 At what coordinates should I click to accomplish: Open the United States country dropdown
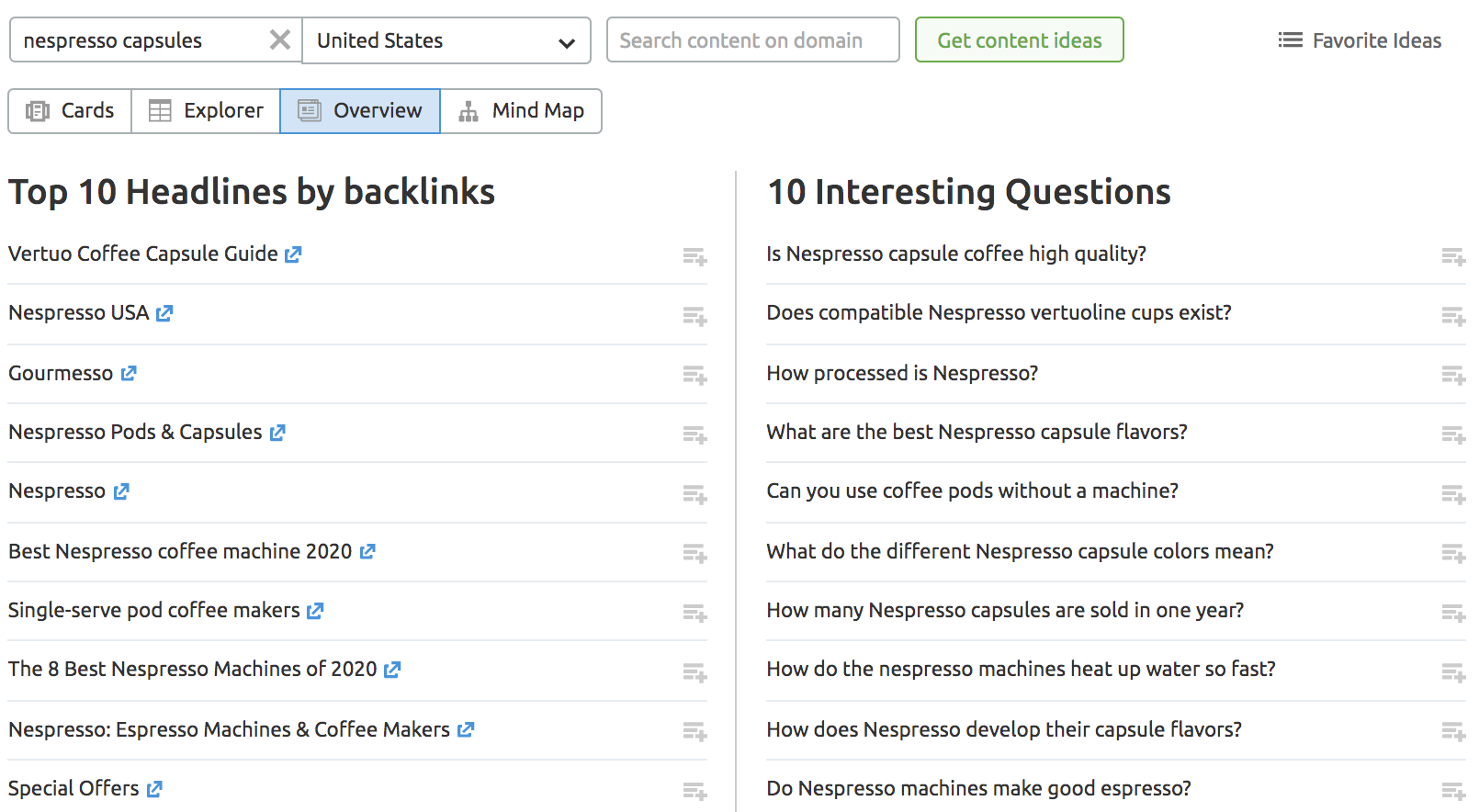446,40
